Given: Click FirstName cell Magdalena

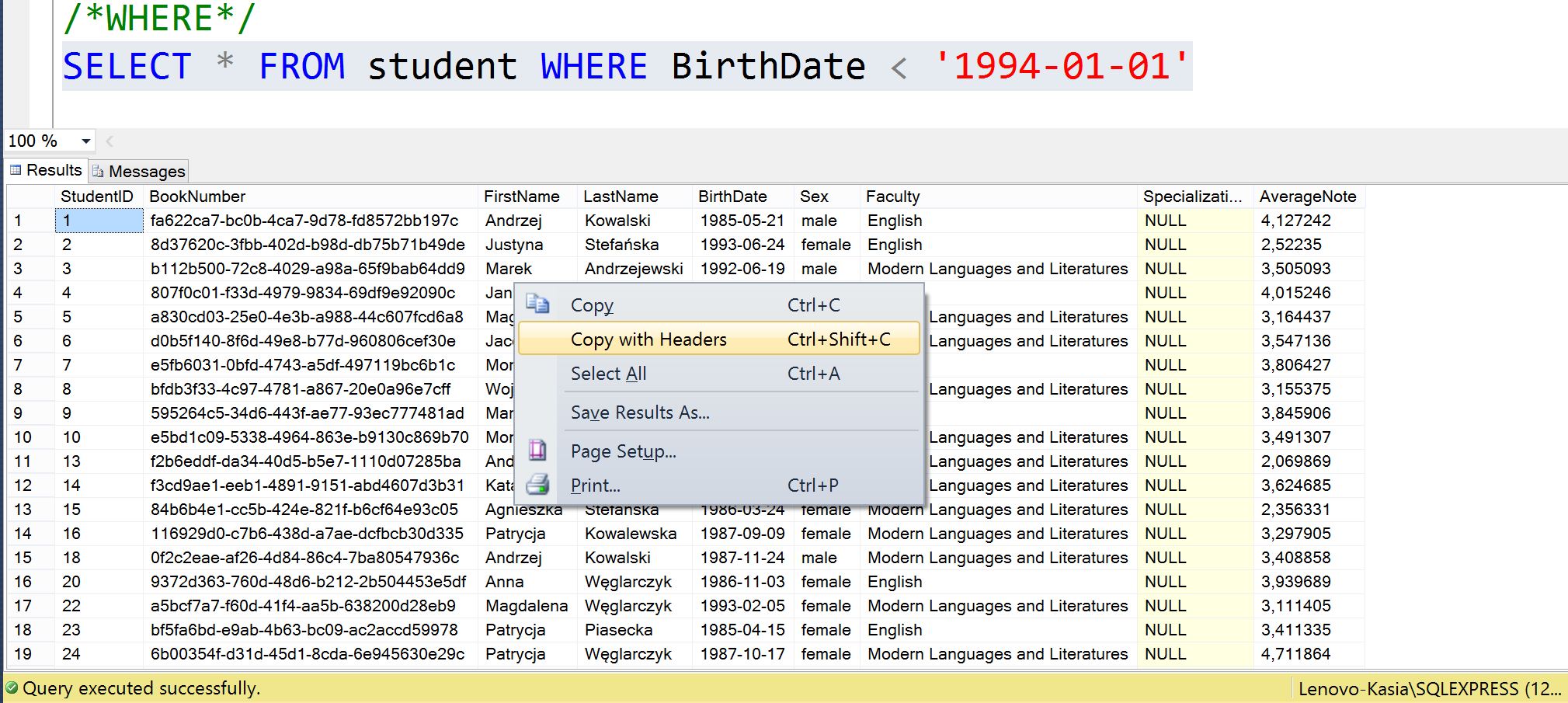Looking at the screenshot, I should 527,606.
